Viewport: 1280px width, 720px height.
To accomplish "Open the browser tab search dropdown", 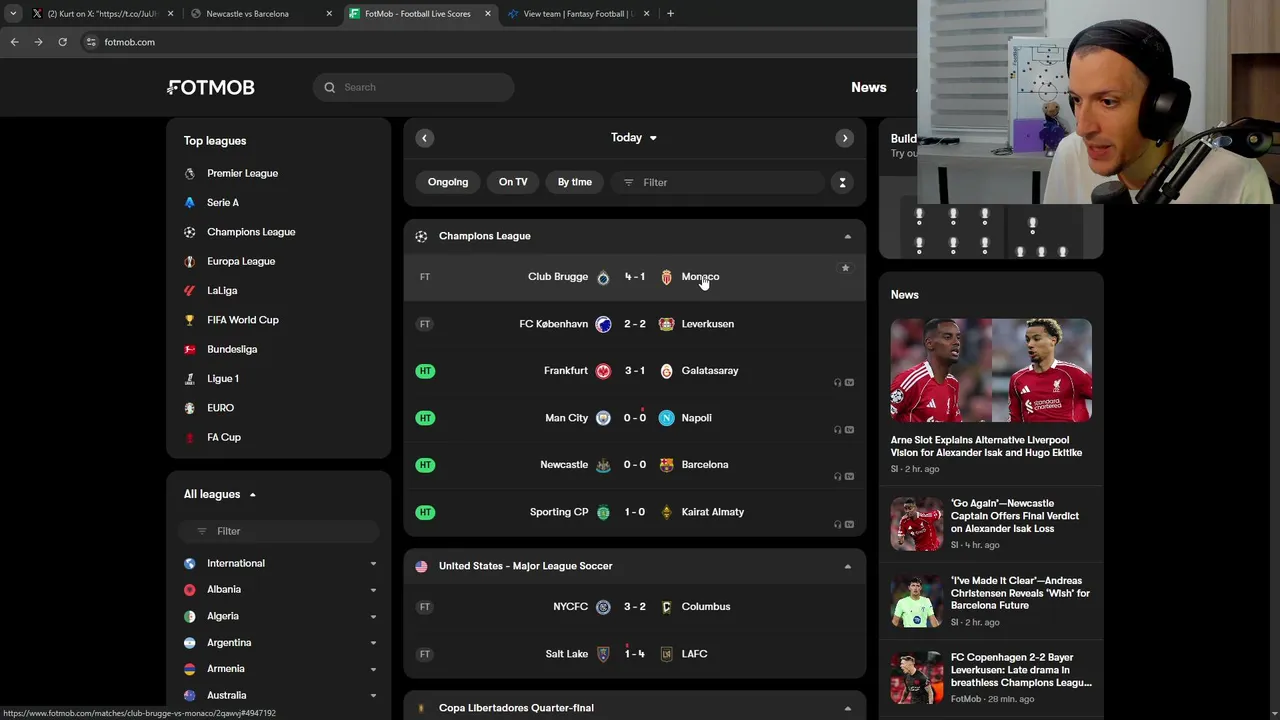I will (13, 14).
